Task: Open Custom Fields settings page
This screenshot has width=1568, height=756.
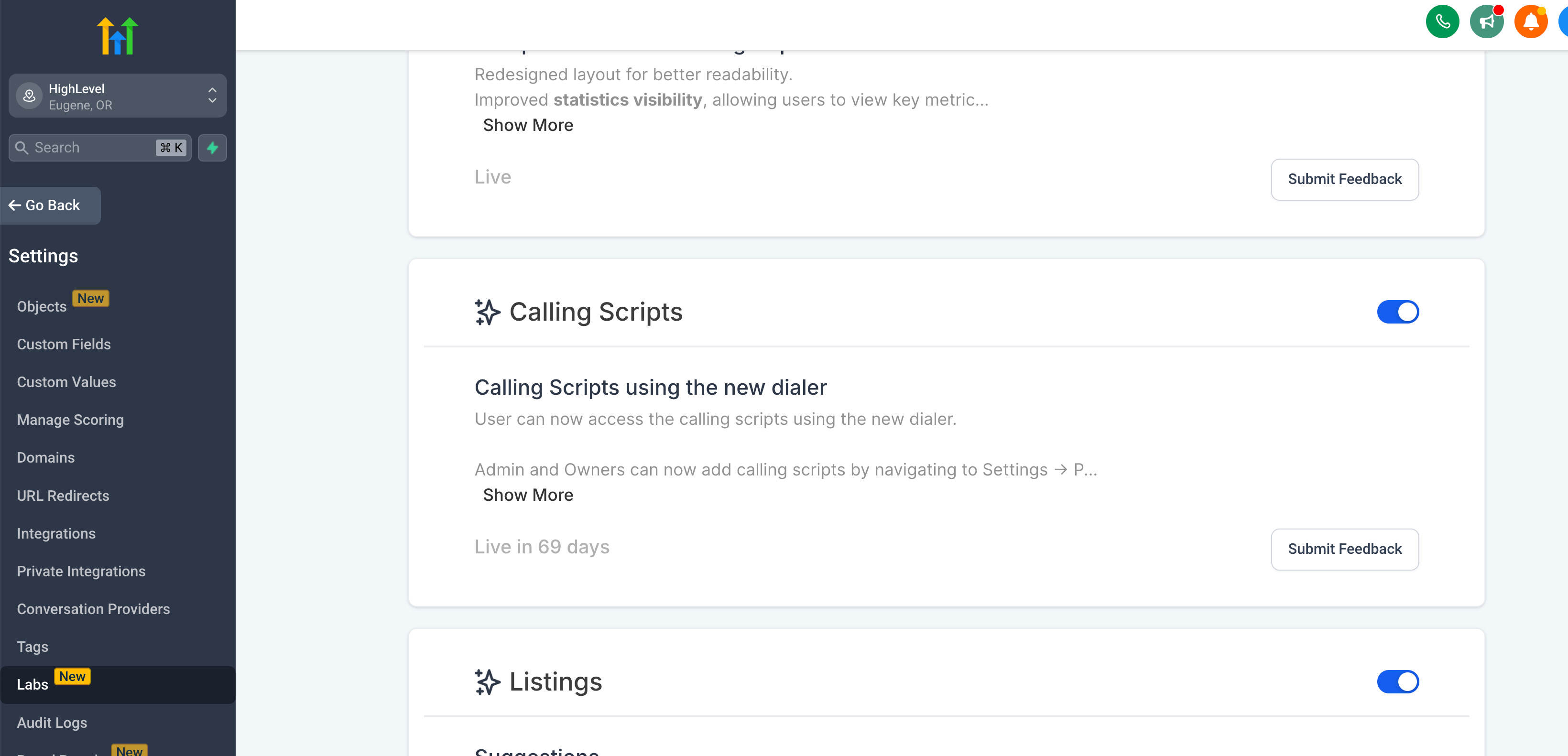Action: tap(64, 345)
